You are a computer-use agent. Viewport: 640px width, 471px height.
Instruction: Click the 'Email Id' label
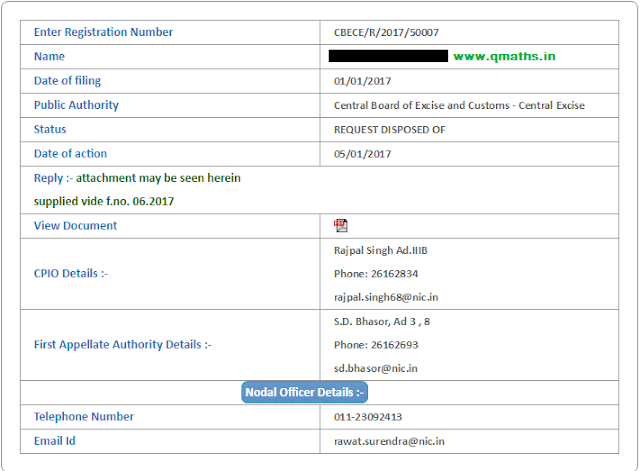point(55,441)
